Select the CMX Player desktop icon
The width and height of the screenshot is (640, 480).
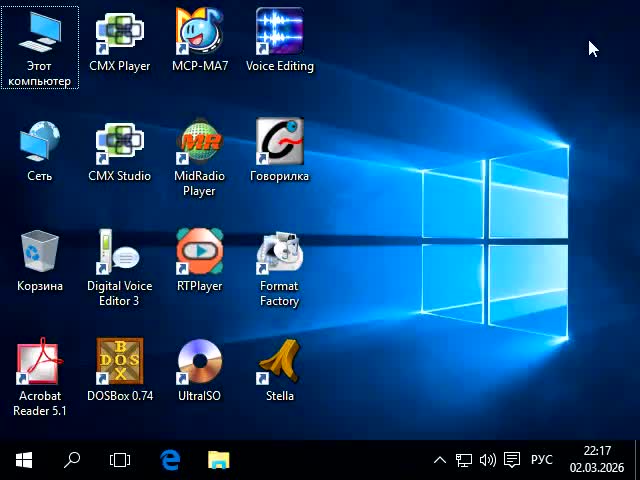pos(119,33)
